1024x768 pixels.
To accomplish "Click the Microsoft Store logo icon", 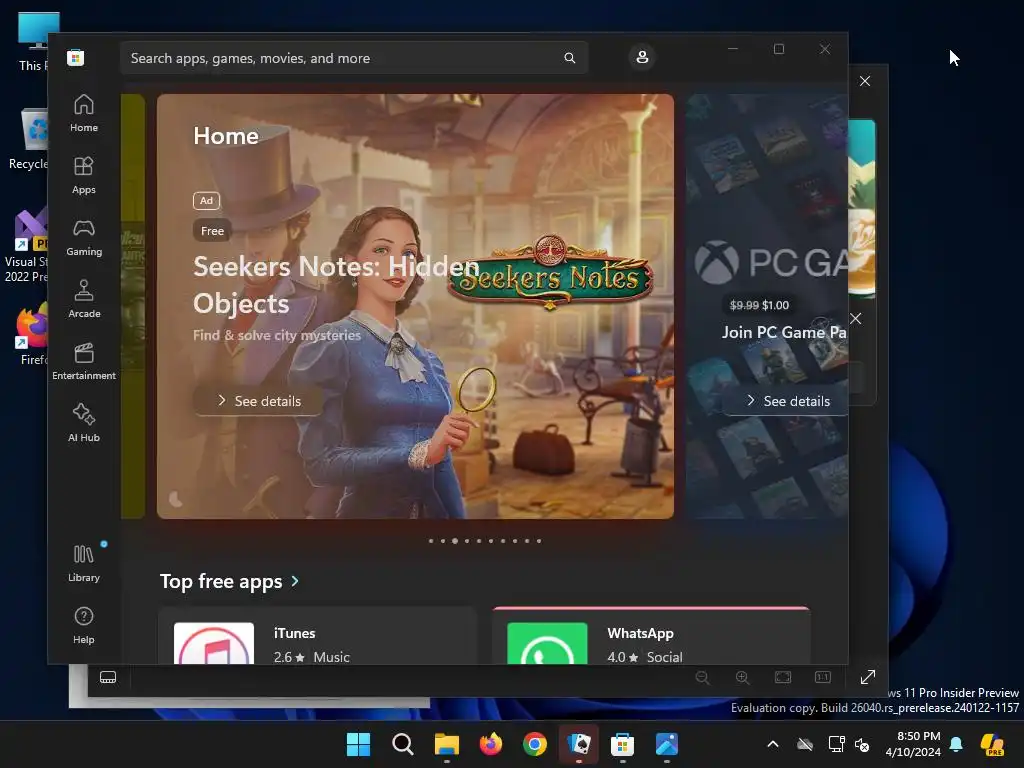I will [75, 58].
